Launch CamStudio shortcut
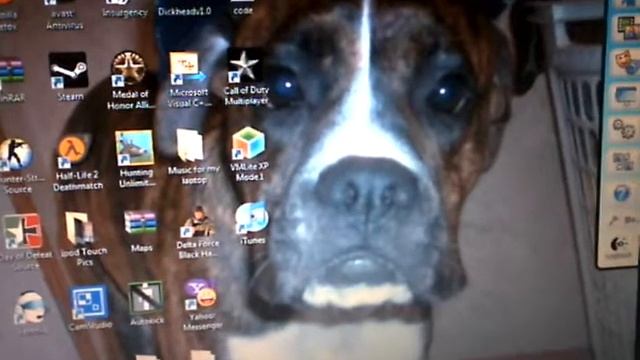The height and width of the screenshot is (360, 640). [x=89, y=303]
